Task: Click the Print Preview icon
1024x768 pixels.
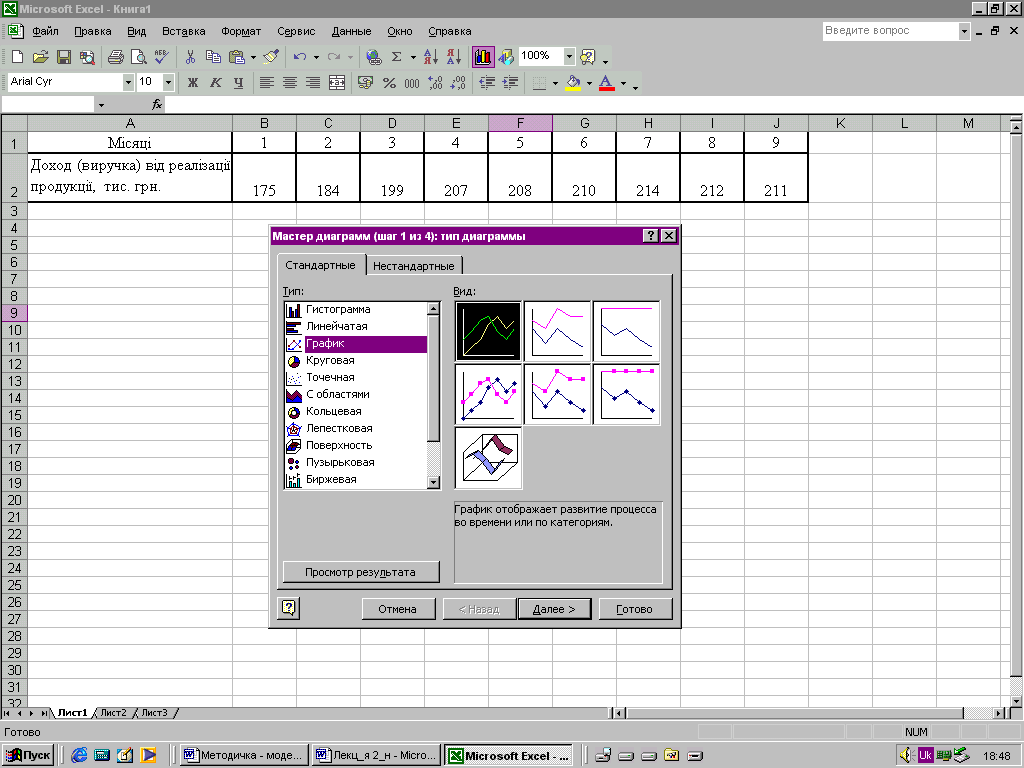Action: 138,57
